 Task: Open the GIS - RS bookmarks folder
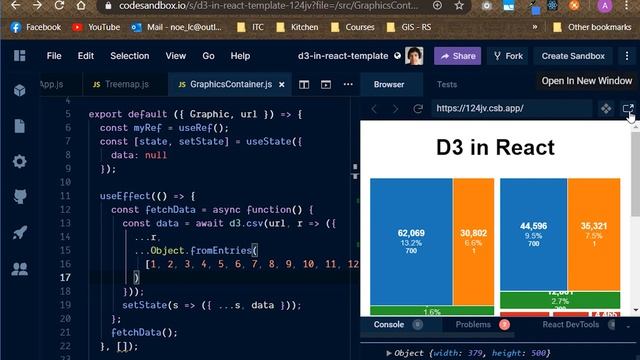pyautogui.click(x=409, y=27)
